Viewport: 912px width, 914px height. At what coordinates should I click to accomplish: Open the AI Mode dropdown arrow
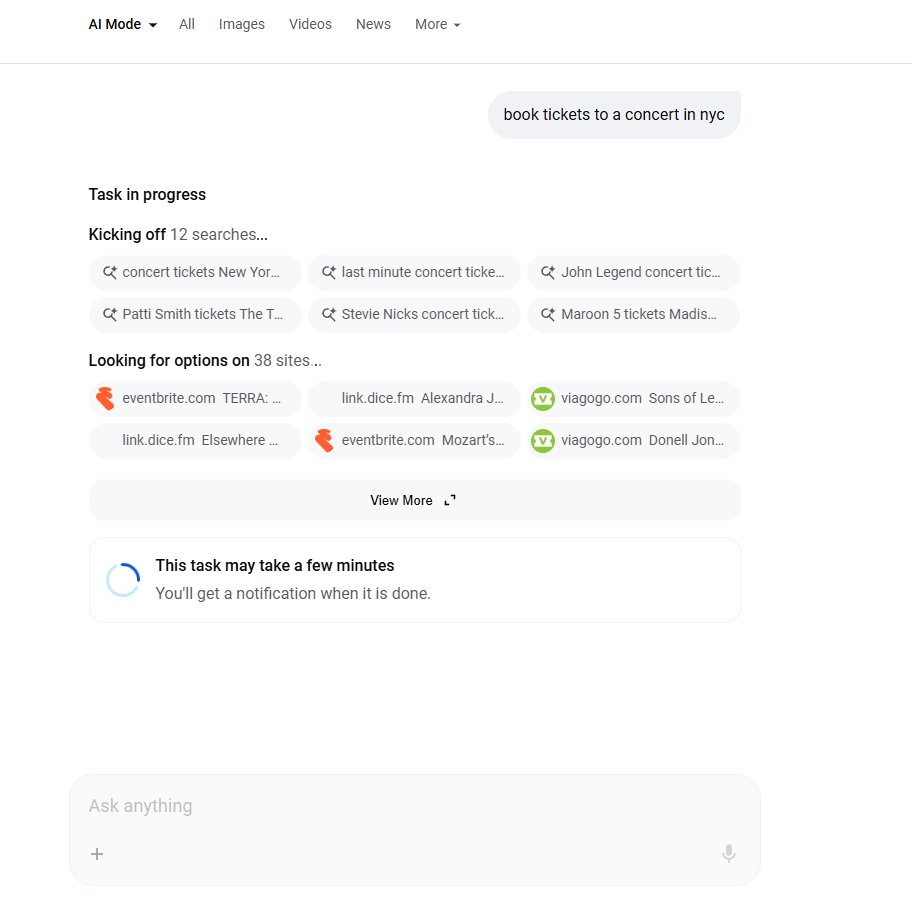pos(153,25)
